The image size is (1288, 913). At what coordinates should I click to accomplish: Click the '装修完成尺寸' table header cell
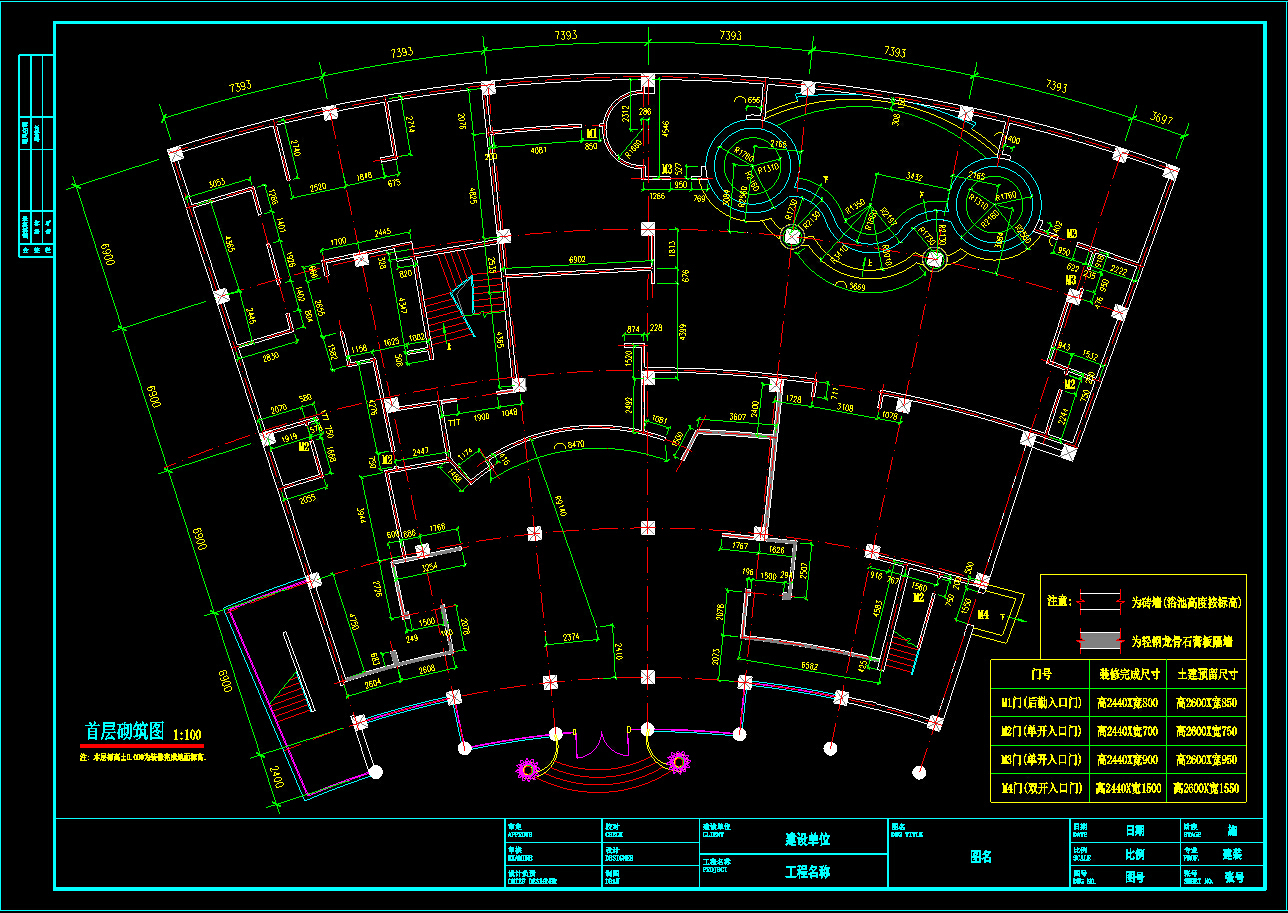click(x=1128, y=674)
